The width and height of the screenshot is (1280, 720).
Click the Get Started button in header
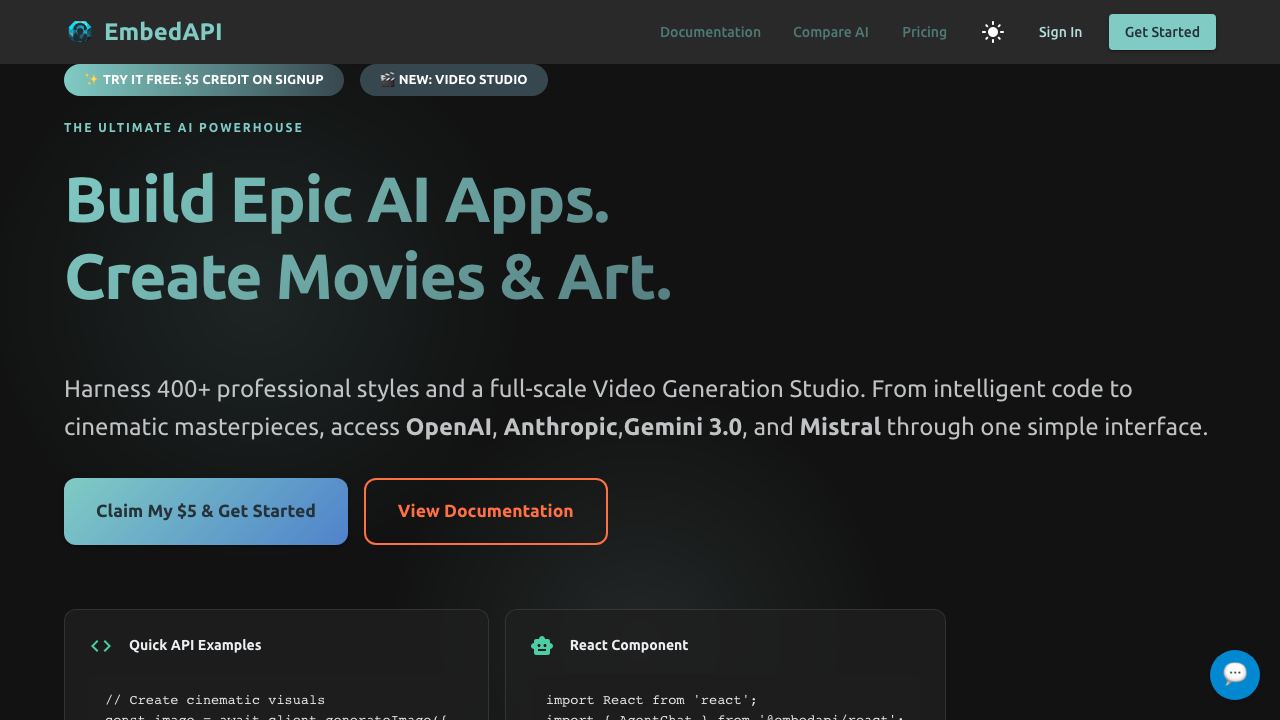coord(1162,32)
